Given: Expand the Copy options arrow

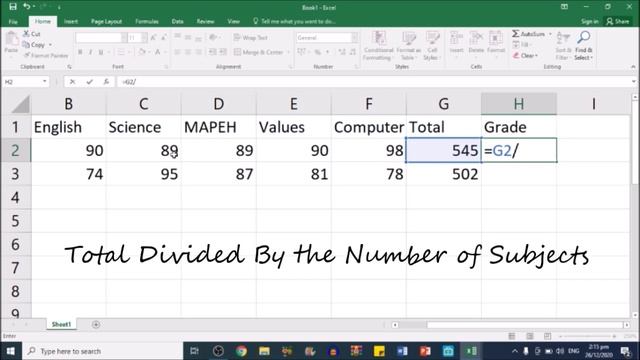Looking at the screenshot, I should click(x=50, y=45).
